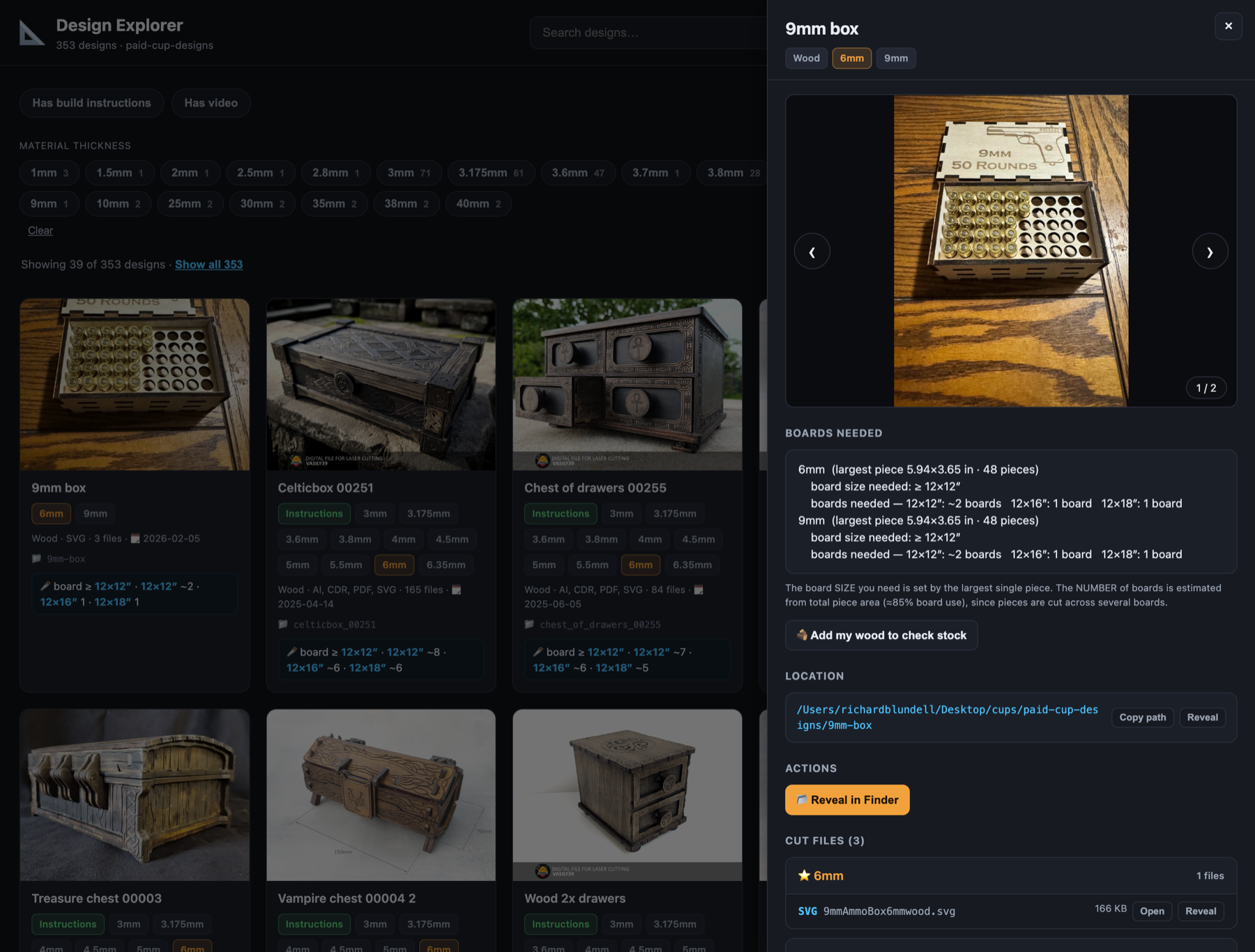Click the 9mmAmmoBox6mmwood.svg file name
This screenshot has height=952, width=1255.
click(x=889, y=911)
